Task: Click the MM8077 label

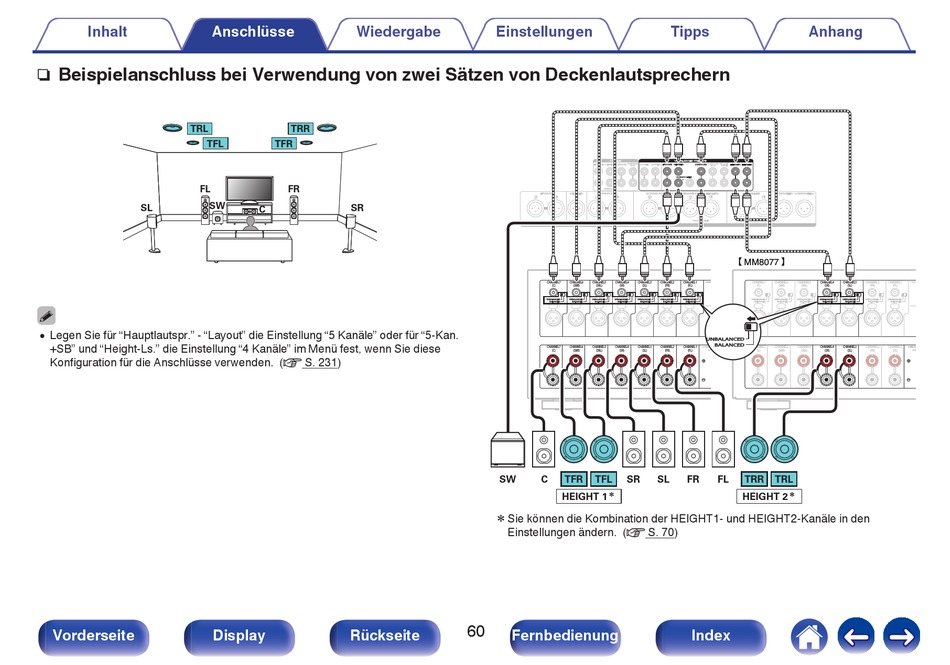Action: [762, 262]
